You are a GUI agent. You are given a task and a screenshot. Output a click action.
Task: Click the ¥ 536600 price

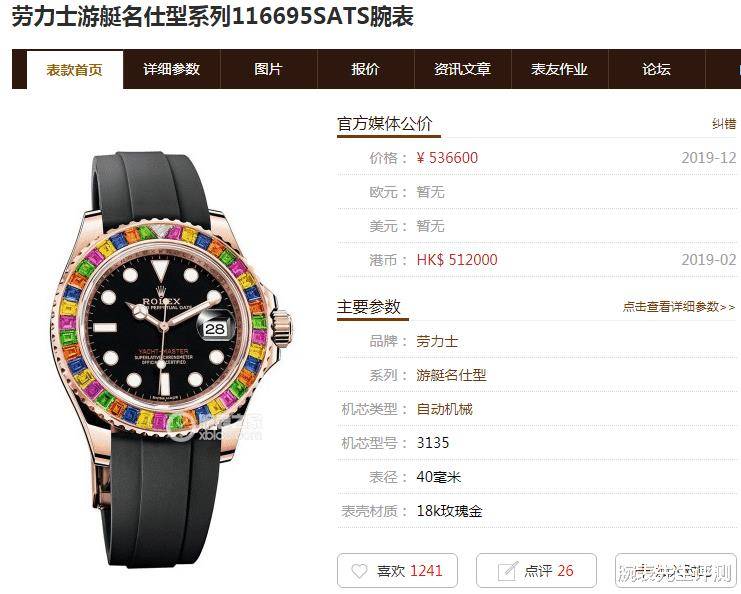point(447,157)
